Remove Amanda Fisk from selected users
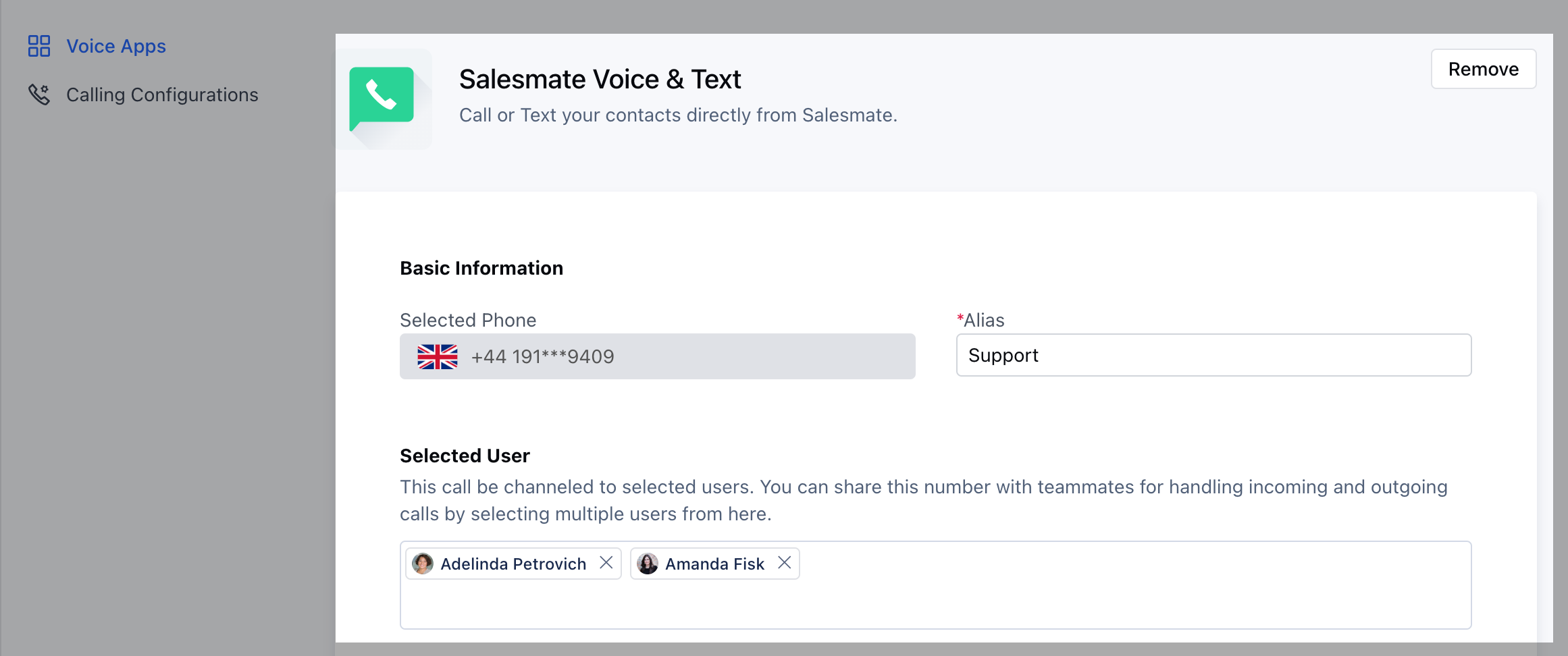 click(x=784, y=563)
